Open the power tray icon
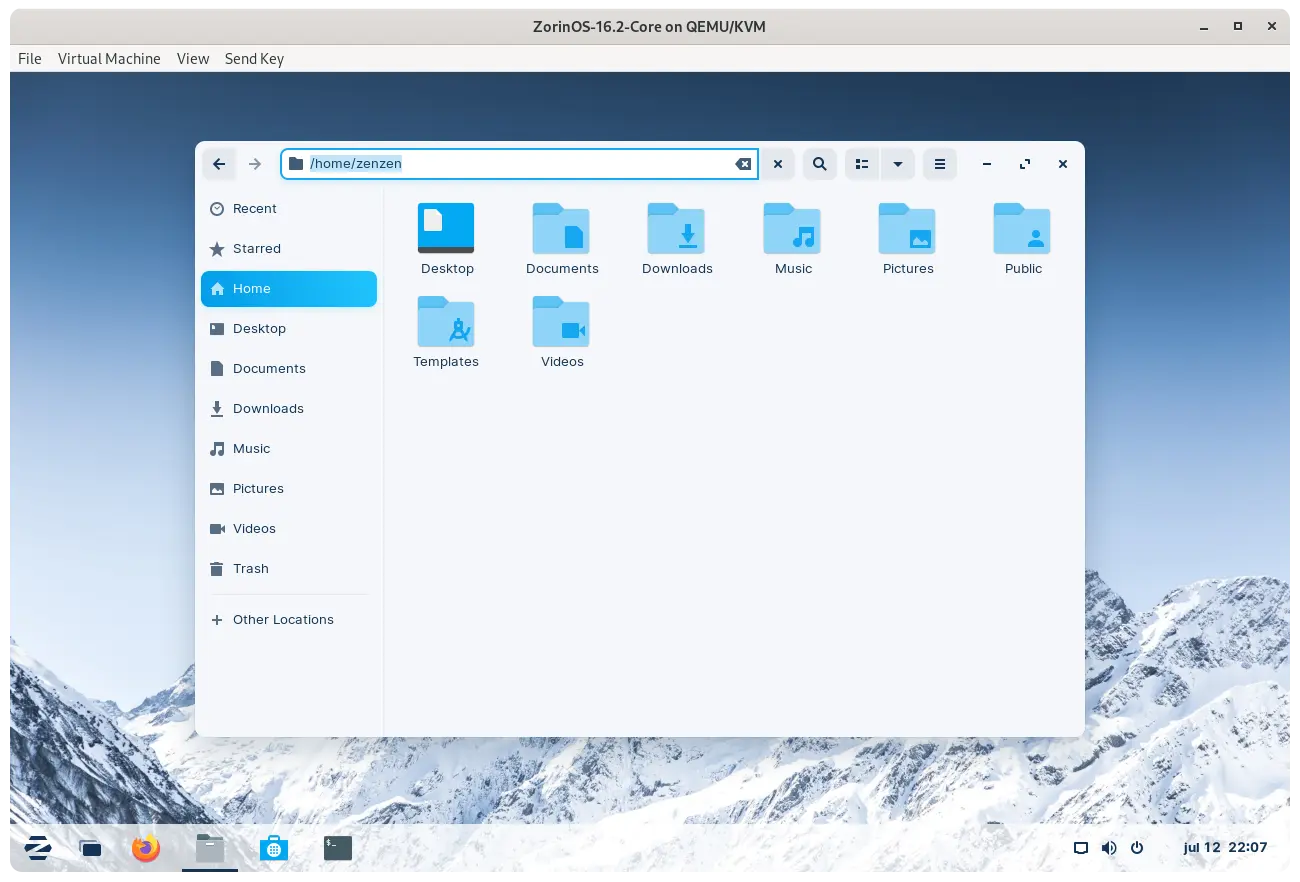 [x=1137, y=848]
